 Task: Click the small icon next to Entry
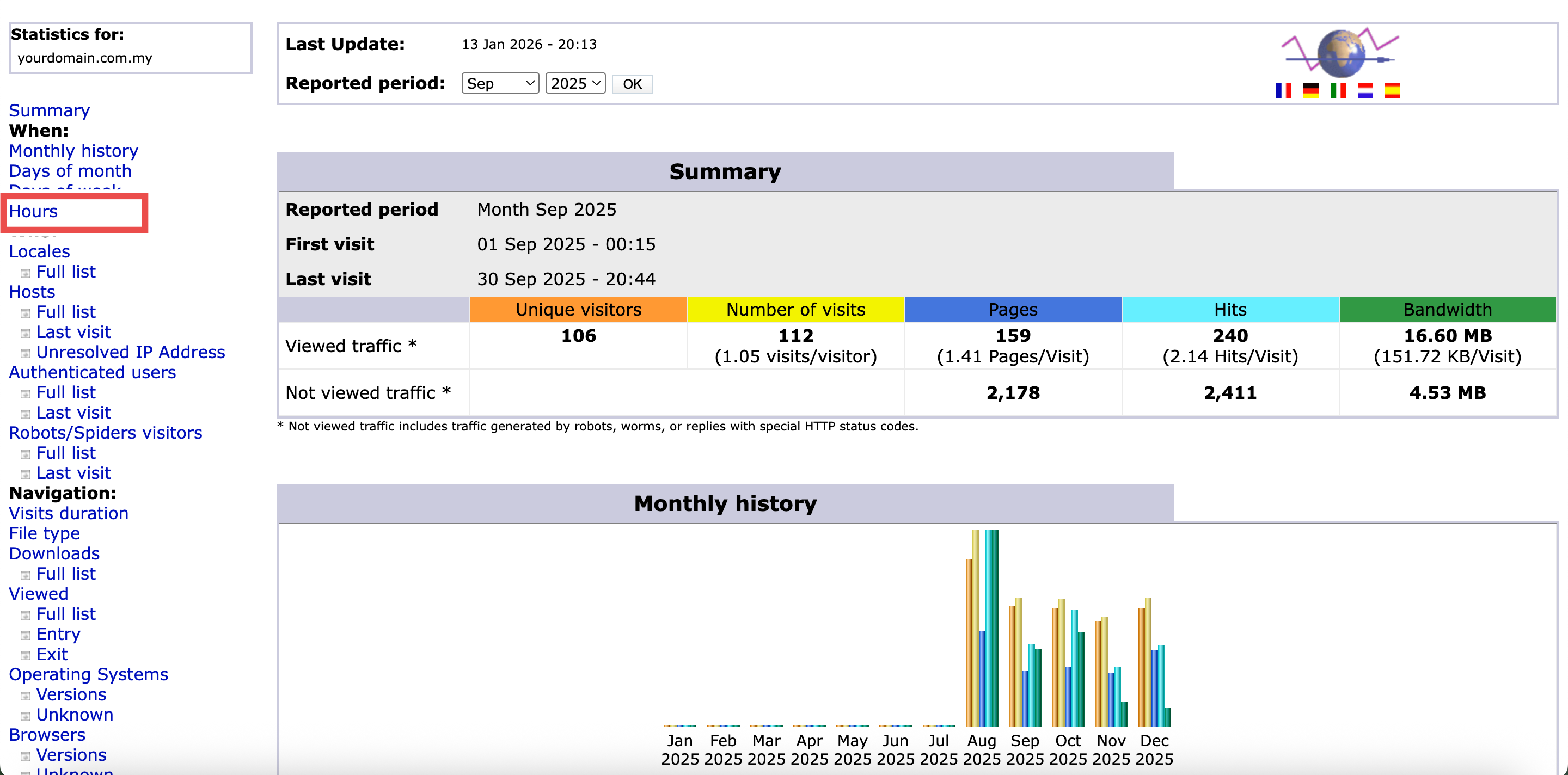[x=26, y=635]
